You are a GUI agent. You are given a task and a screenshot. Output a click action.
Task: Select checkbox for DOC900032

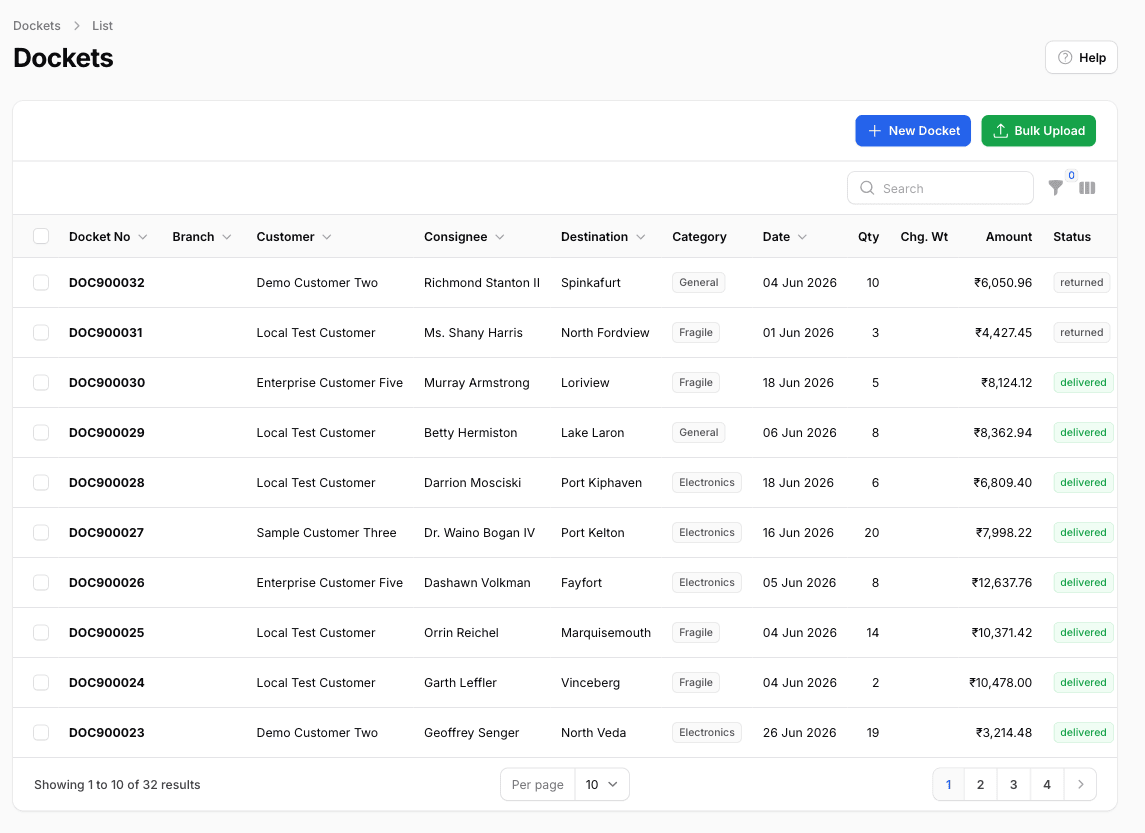click(41, 283)
